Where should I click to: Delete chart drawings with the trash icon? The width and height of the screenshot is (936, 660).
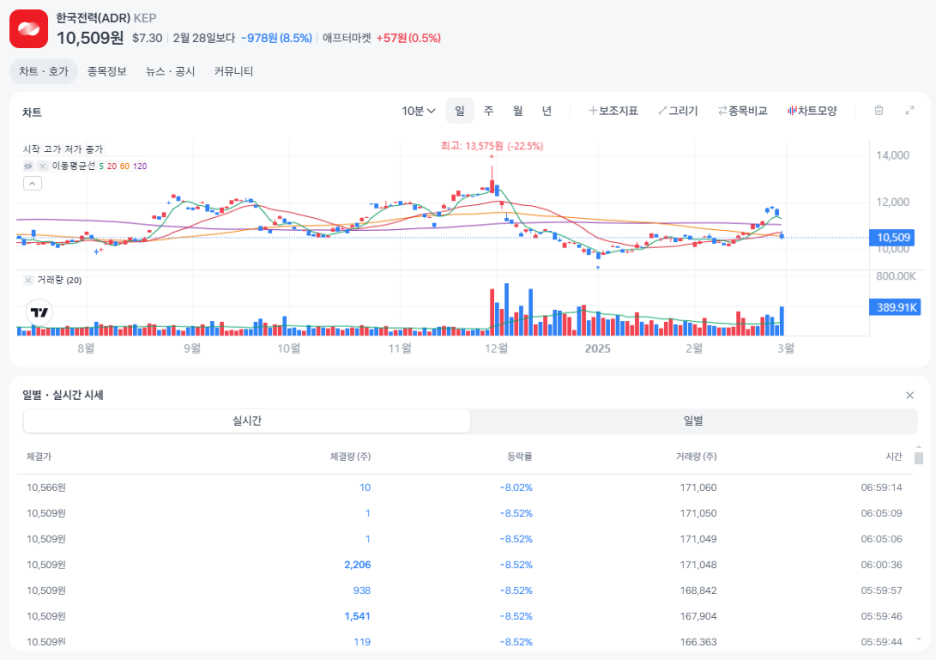[879, 110]
